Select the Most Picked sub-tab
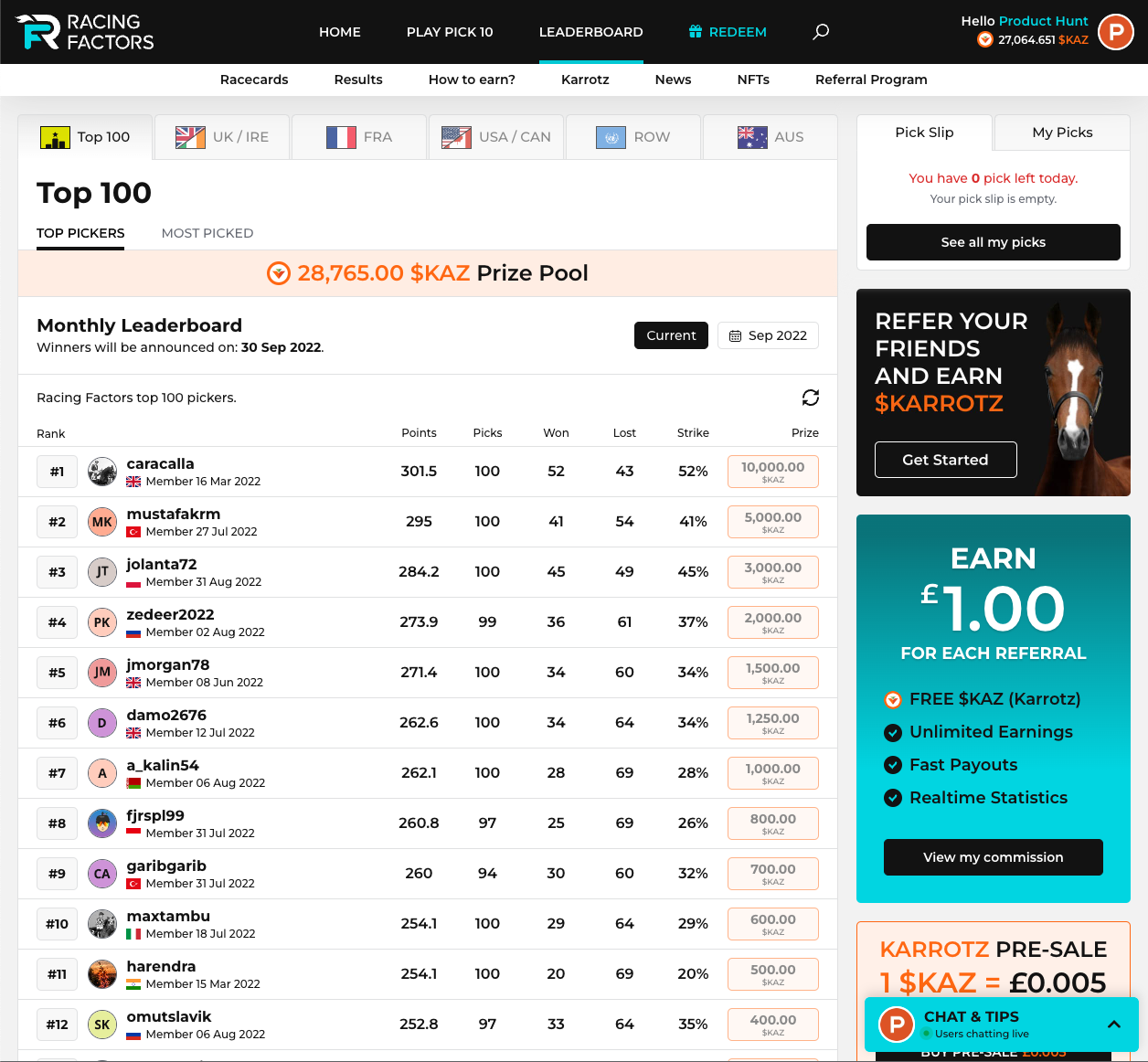Screen dimensions: 1148x1062 pos(207,233)
